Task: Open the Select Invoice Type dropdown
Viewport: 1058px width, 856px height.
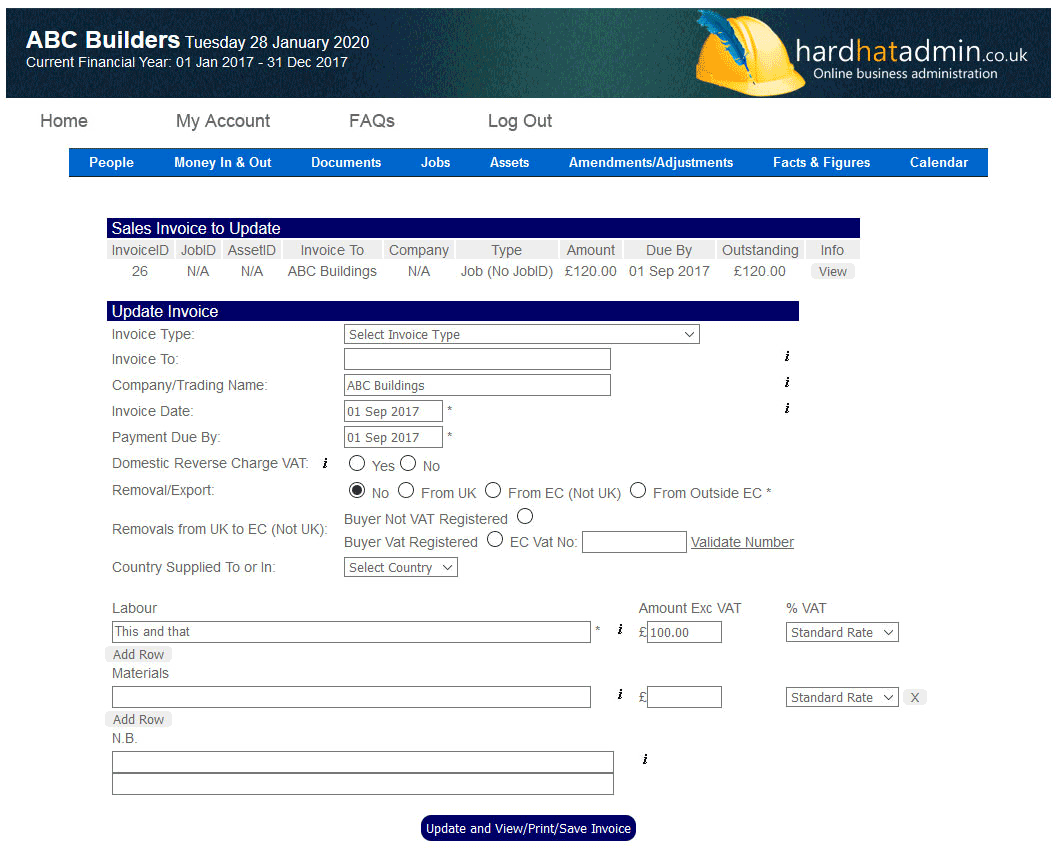Action: (x=521, y=335)
